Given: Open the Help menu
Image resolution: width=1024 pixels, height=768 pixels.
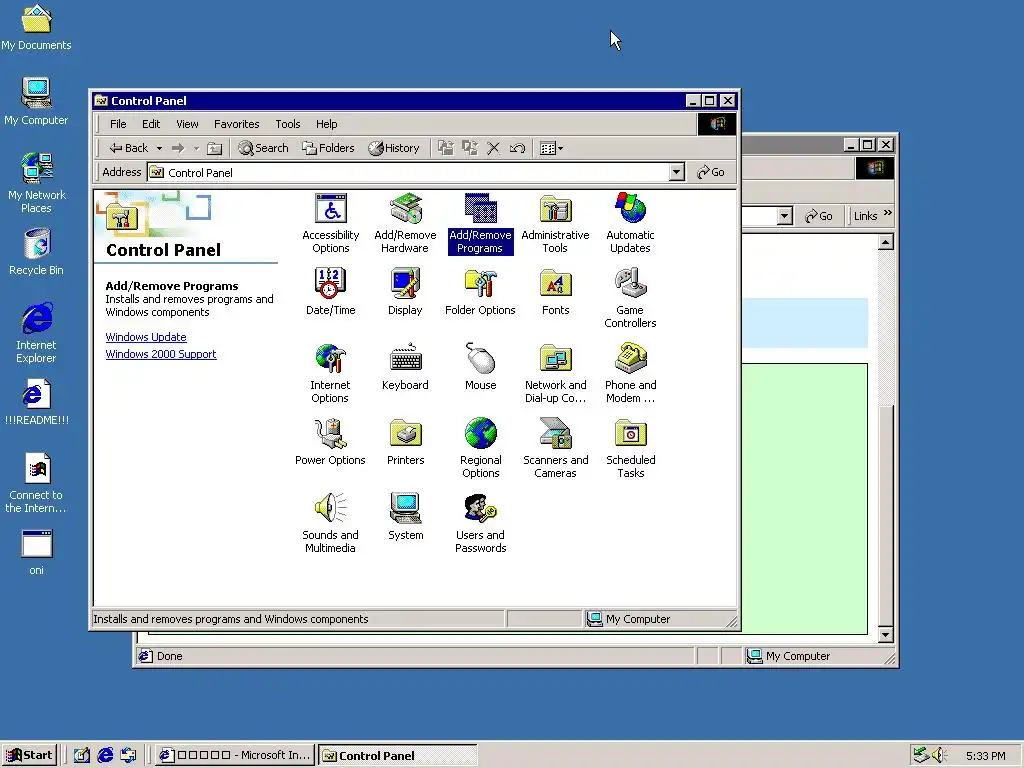Looking at the screenshot, I should [x=327, y=124].
